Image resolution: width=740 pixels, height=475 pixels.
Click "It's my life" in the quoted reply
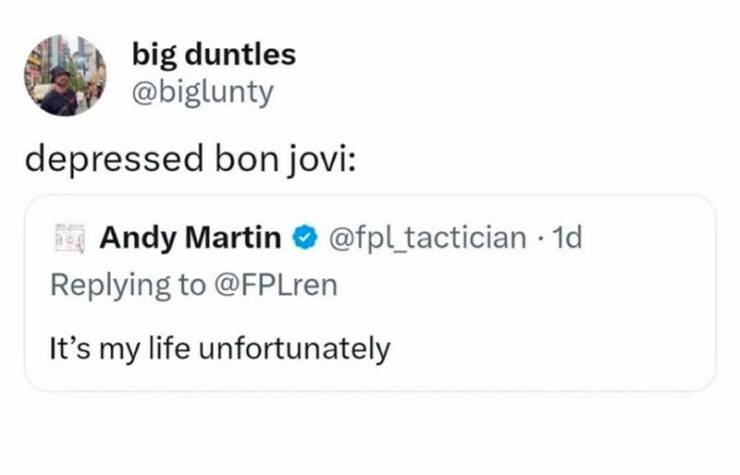pyautogui.click(x=120, y=349)
